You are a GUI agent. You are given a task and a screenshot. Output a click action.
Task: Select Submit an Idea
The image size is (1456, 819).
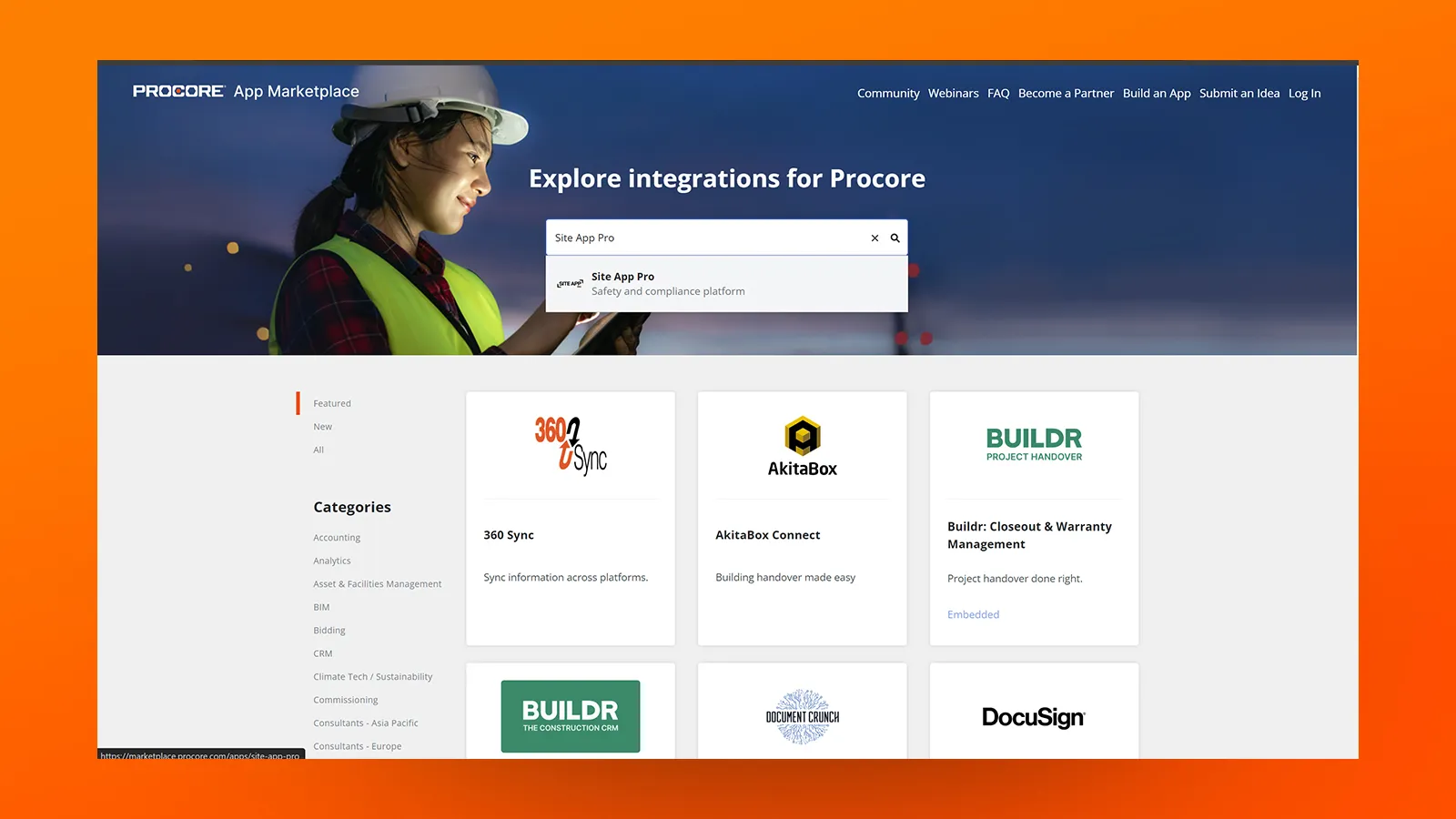1239,93
